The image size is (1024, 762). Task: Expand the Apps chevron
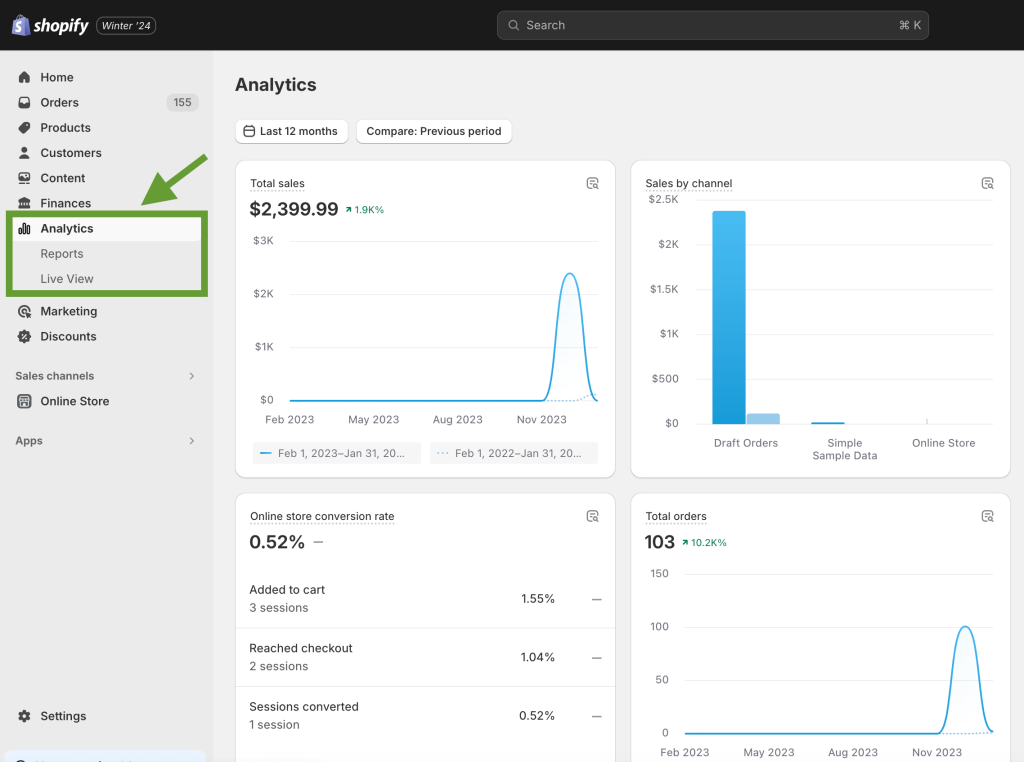(x=191, y=441)
